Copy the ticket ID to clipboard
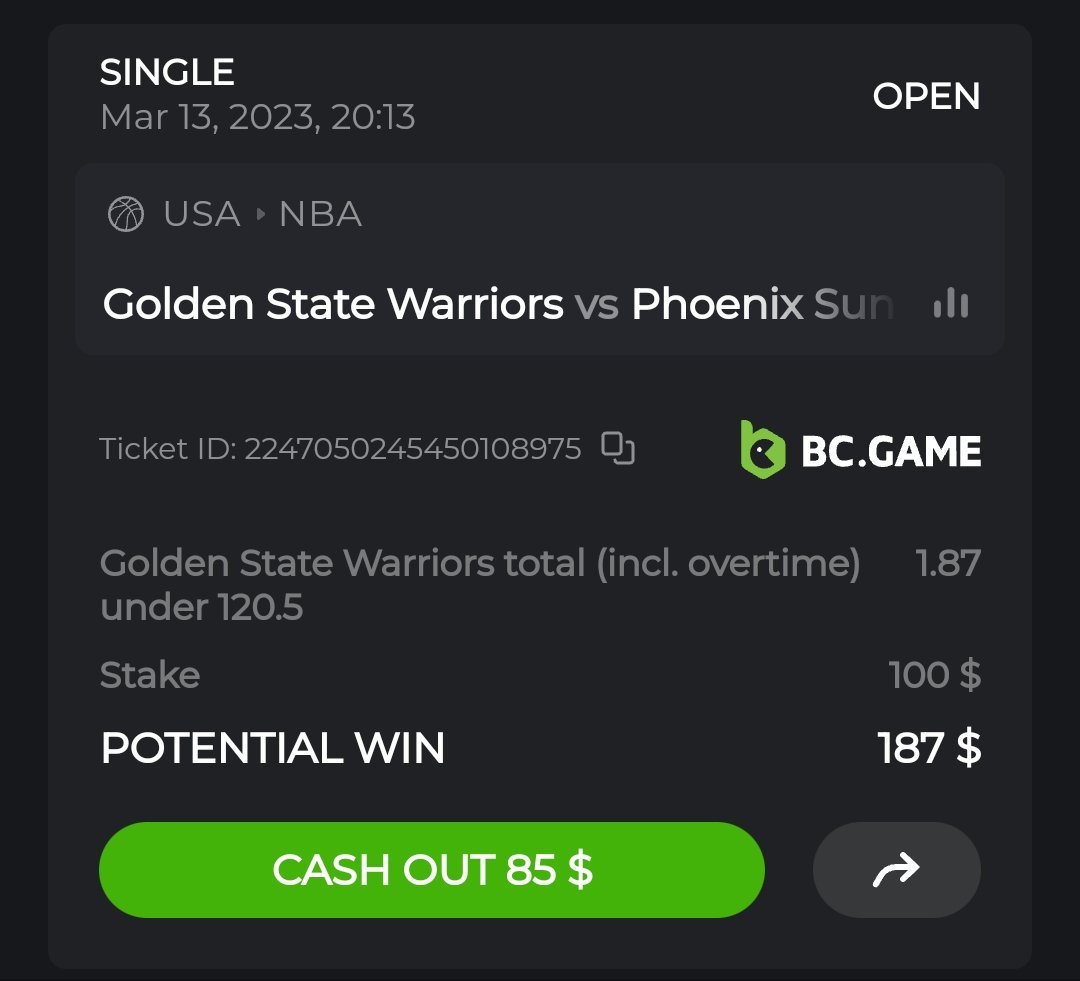 coord(618,449)
